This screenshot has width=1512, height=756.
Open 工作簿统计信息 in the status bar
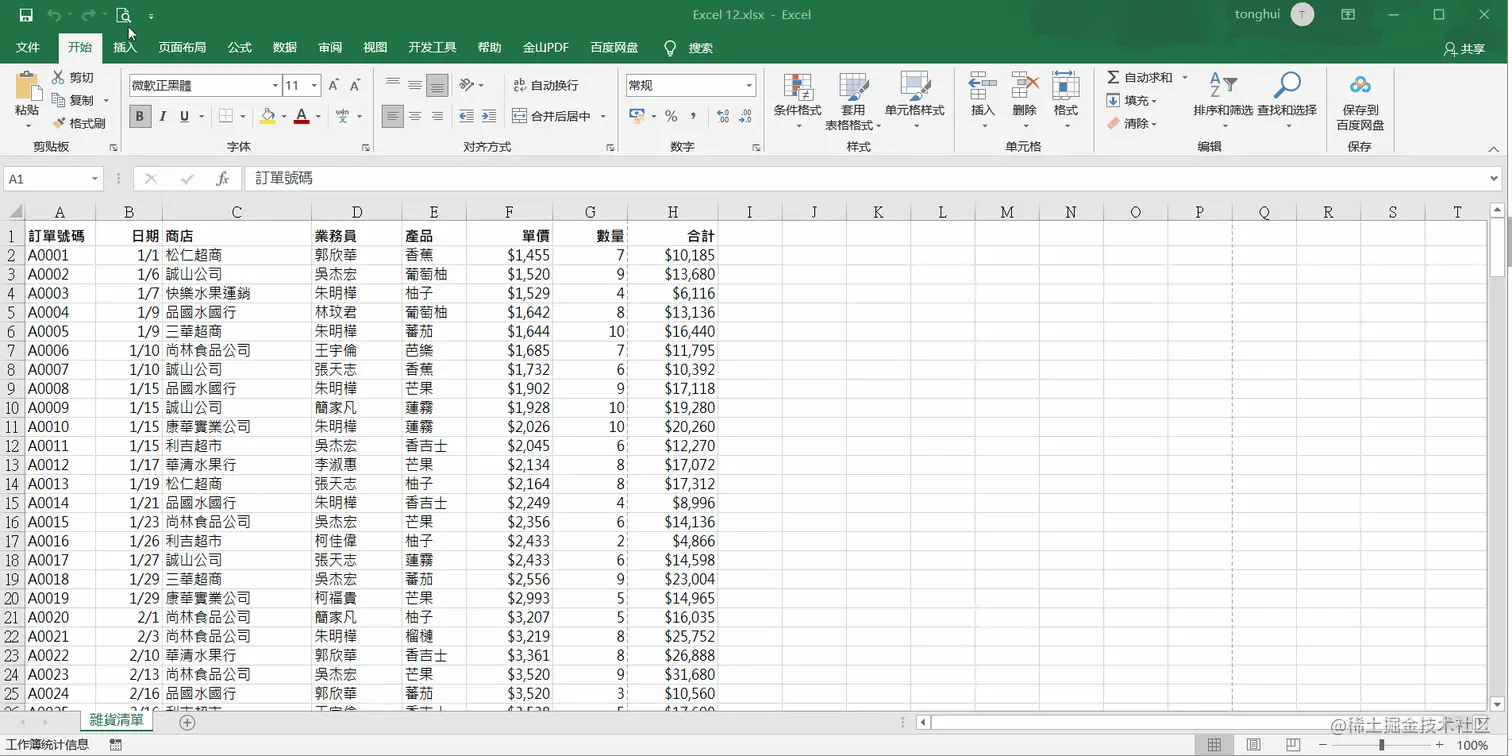click(x=47, y=745)
